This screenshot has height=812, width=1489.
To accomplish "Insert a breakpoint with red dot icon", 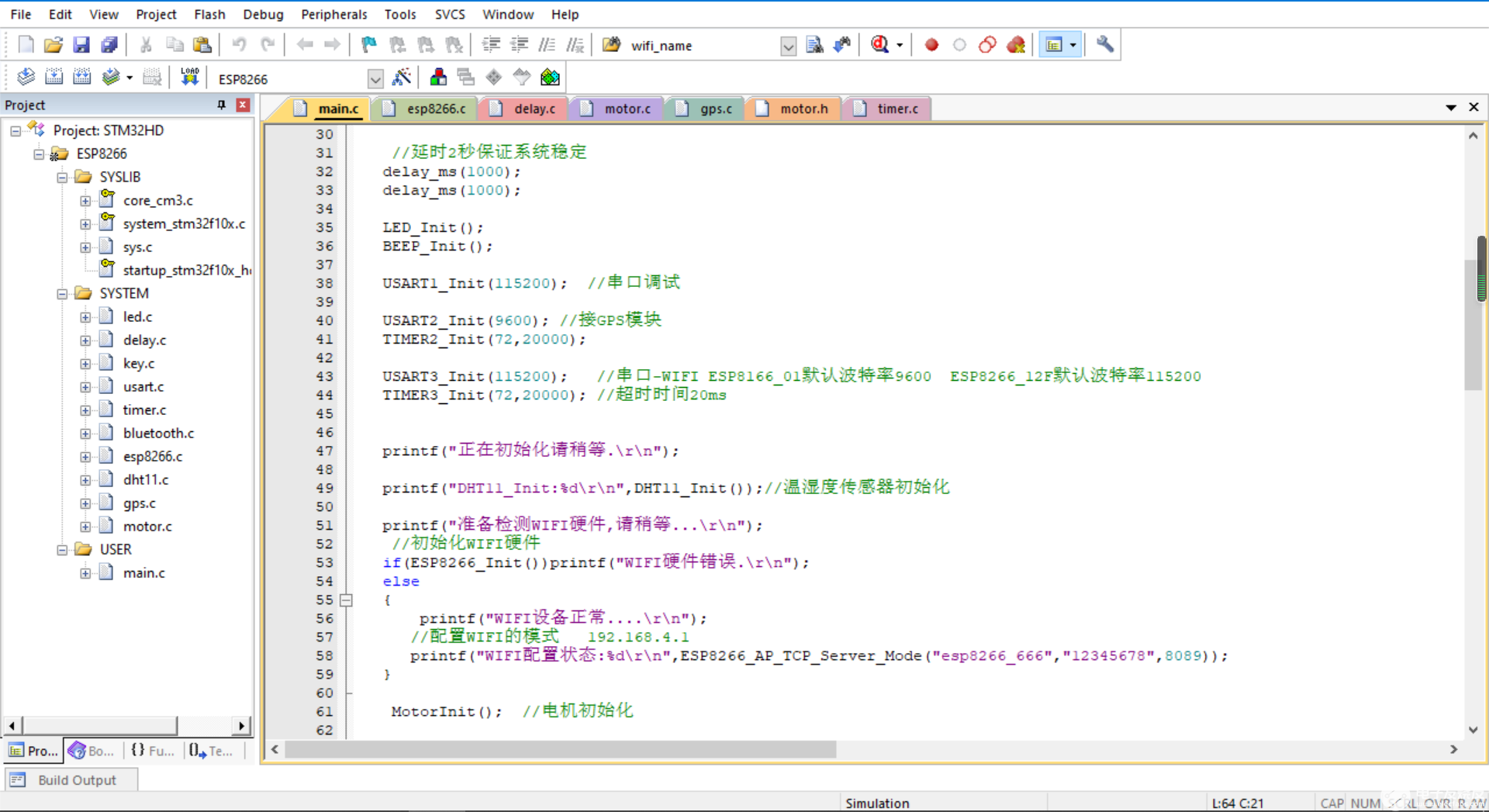I will click(x=931, y=45).
